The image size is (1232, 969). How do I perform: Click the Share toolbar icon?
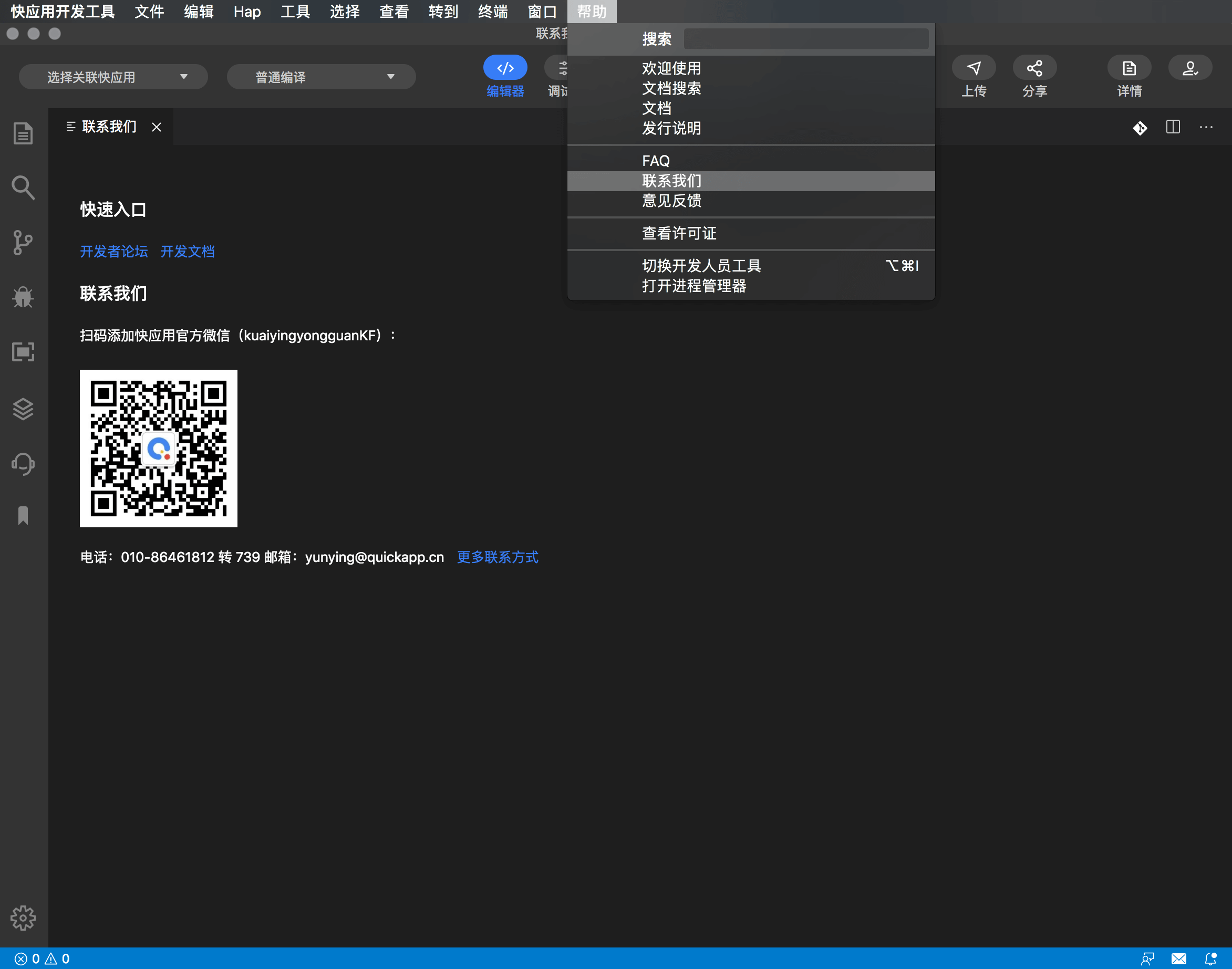pos(1034,68)
